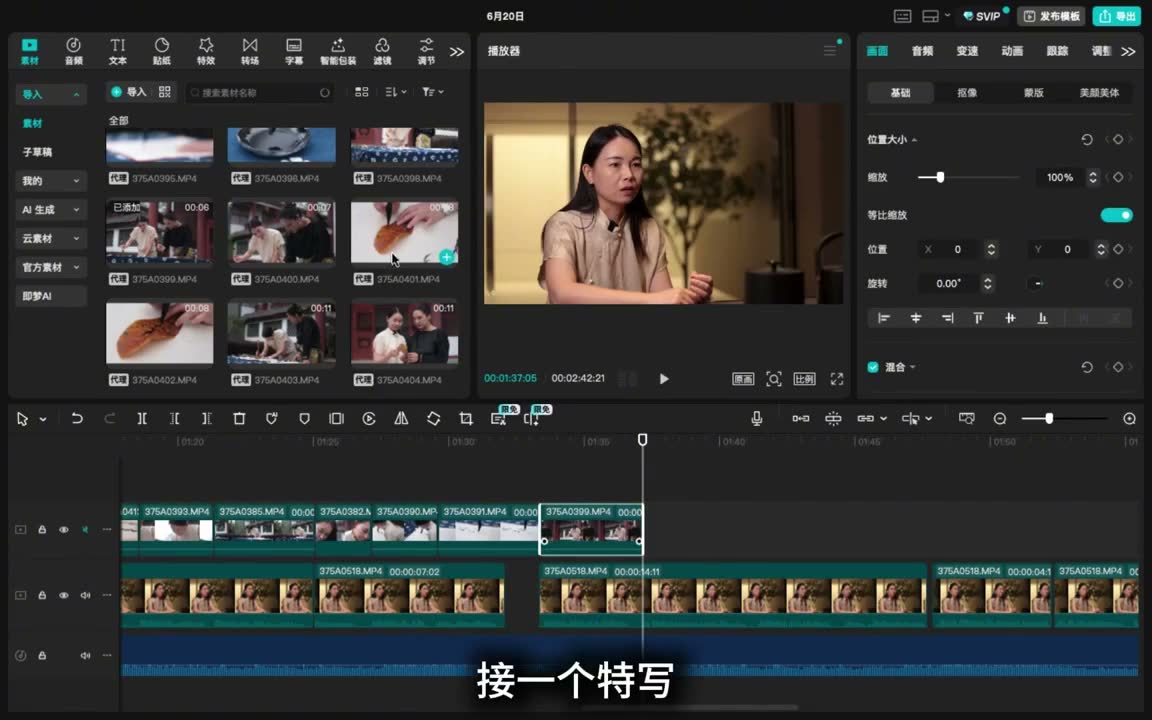Screen dimensions: 1152x720
Task: Click the timeline zoom out minus icon
Action: click(1000, 419)
